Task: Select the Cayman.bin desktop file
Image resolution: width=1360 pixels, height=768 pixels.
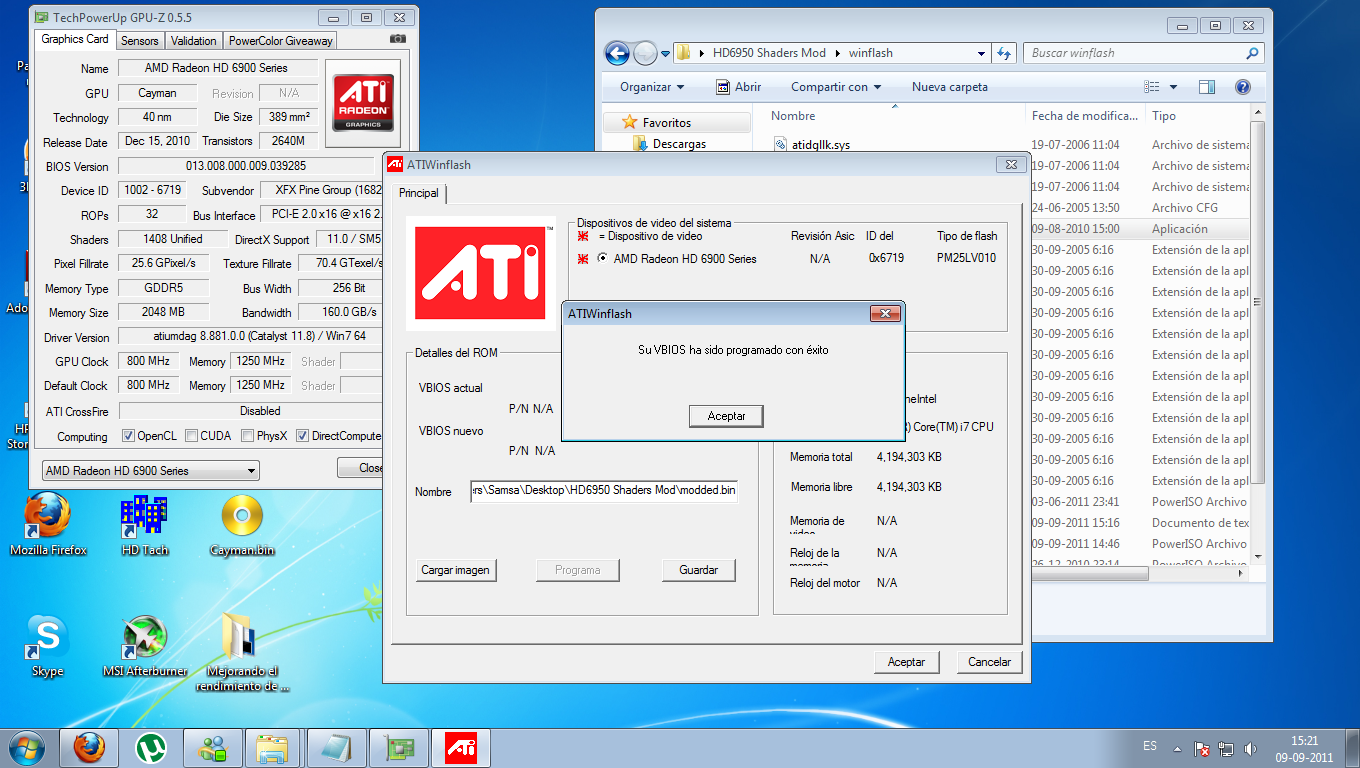Action: (x=242, y=524)
